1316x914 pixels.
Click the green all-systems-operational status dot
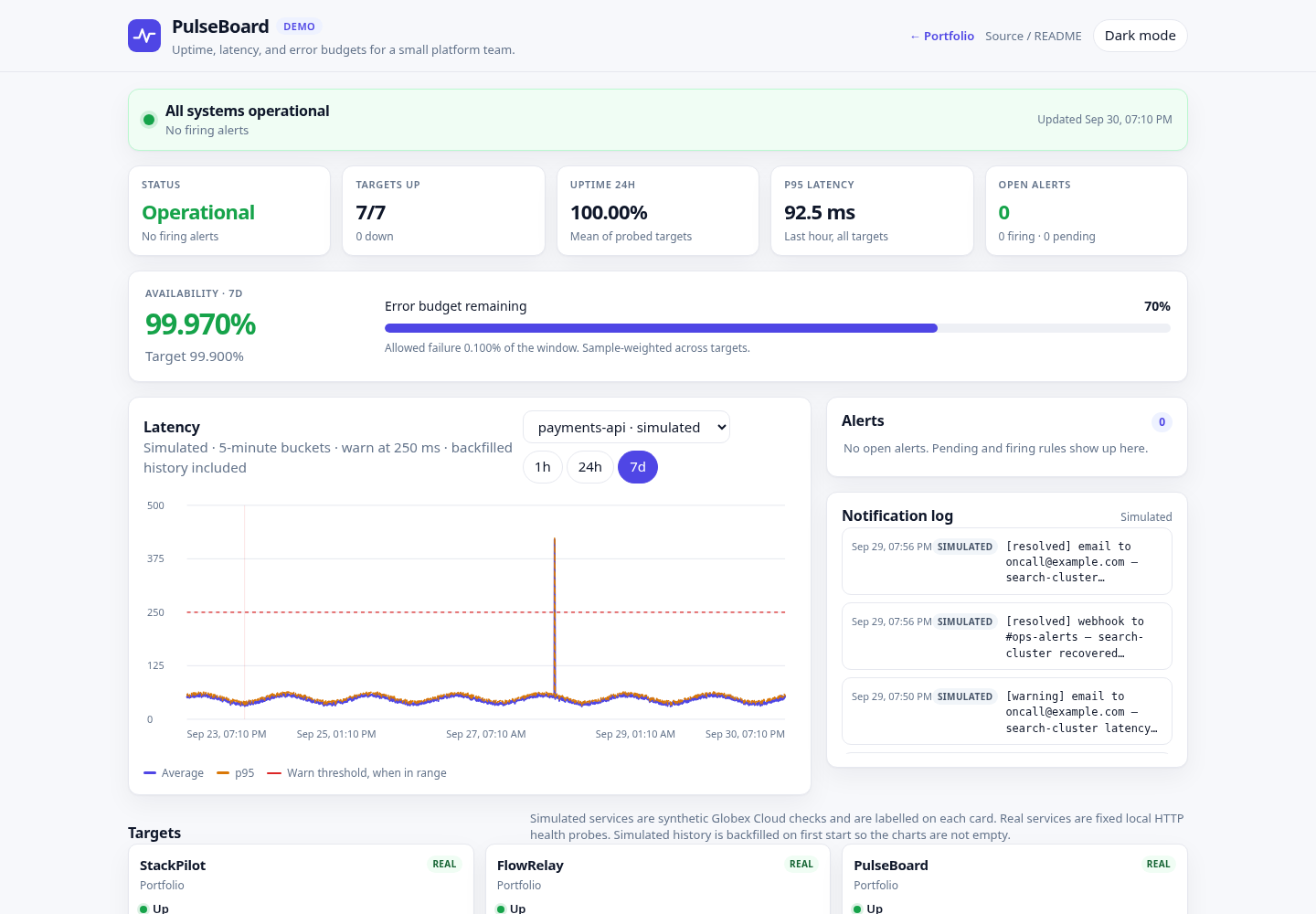click(x=149, y=120)
